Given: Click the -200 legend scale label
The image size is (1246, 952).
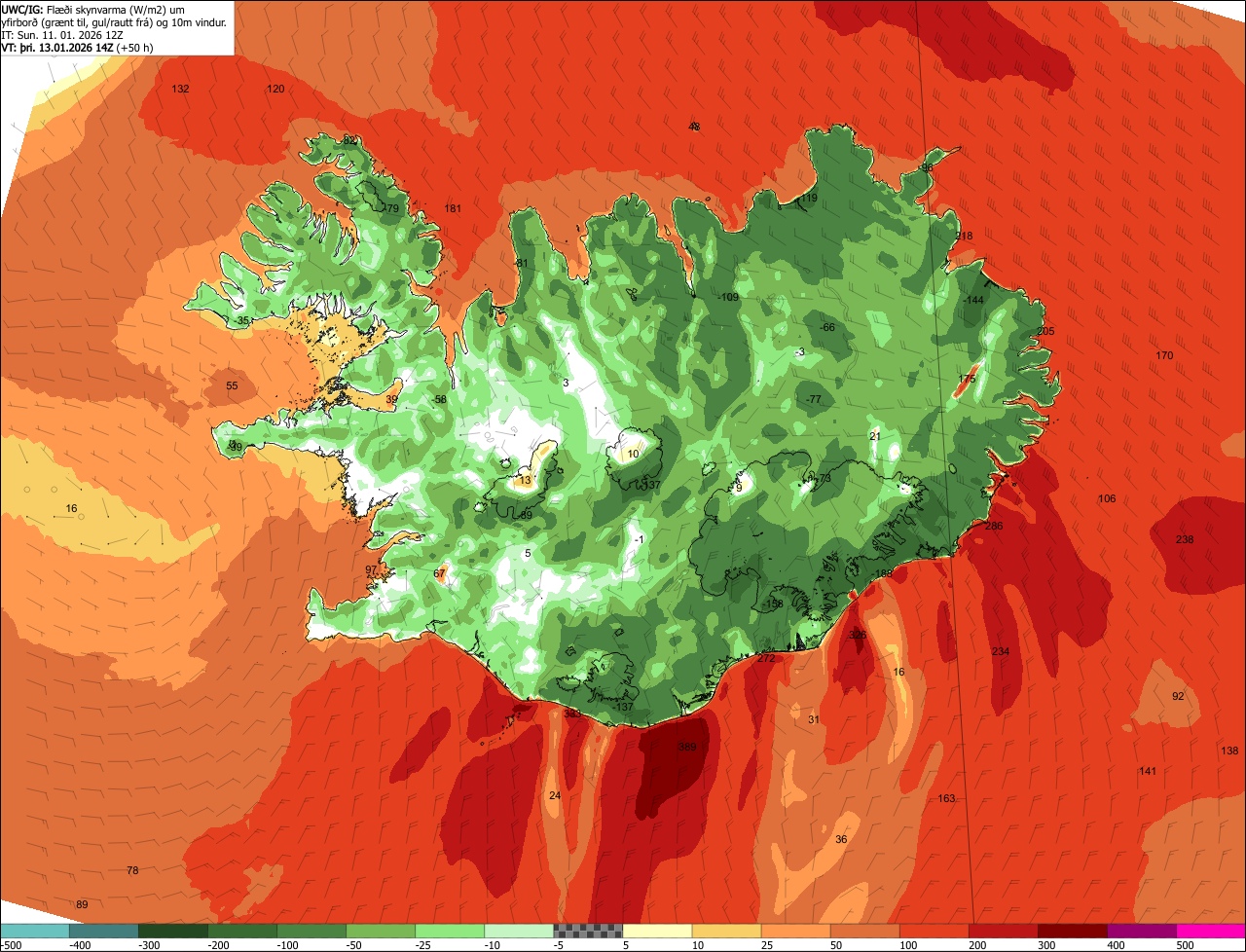Looking at the screenshot, I should (218, 945).
